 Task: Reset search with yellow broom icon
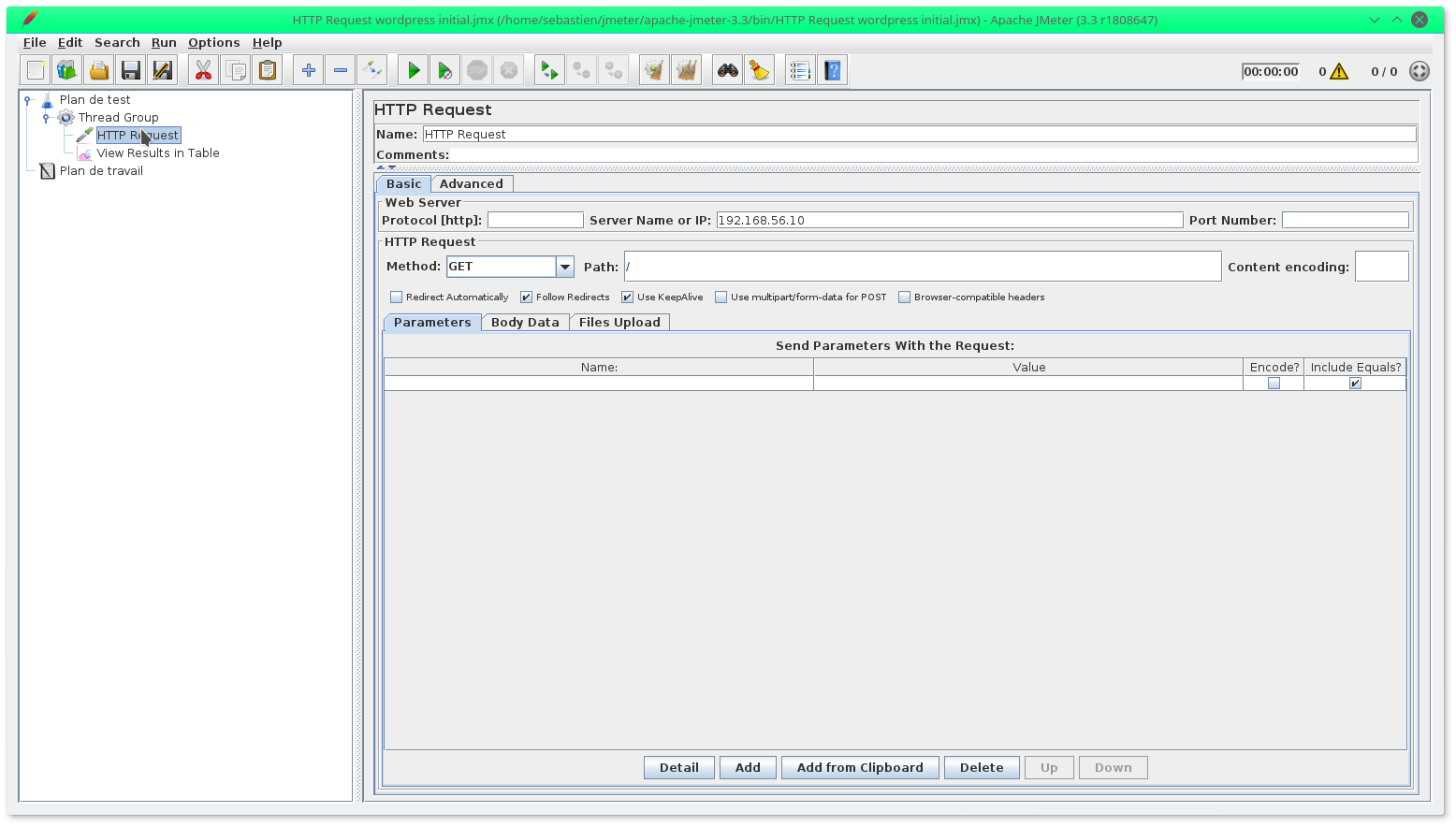coord(760,70)
